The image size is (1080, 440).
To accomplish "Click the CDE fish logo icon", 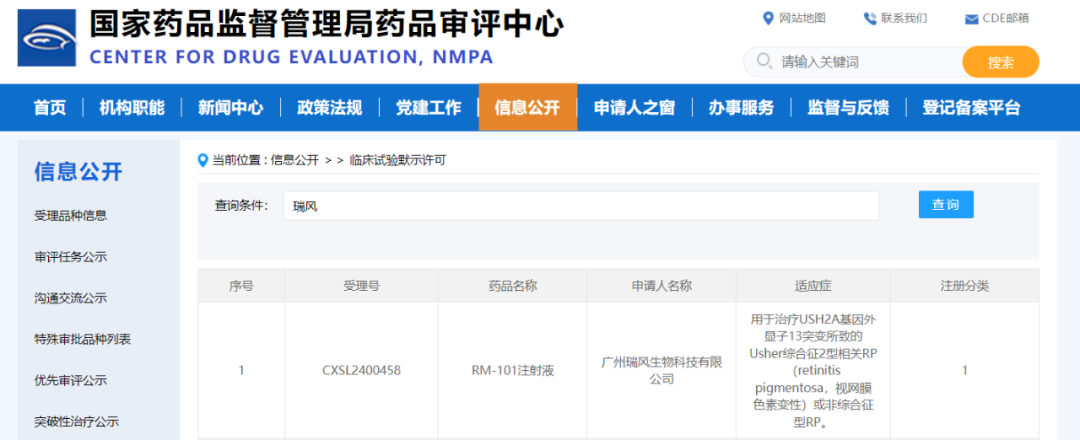I will [x=46, y=38].
